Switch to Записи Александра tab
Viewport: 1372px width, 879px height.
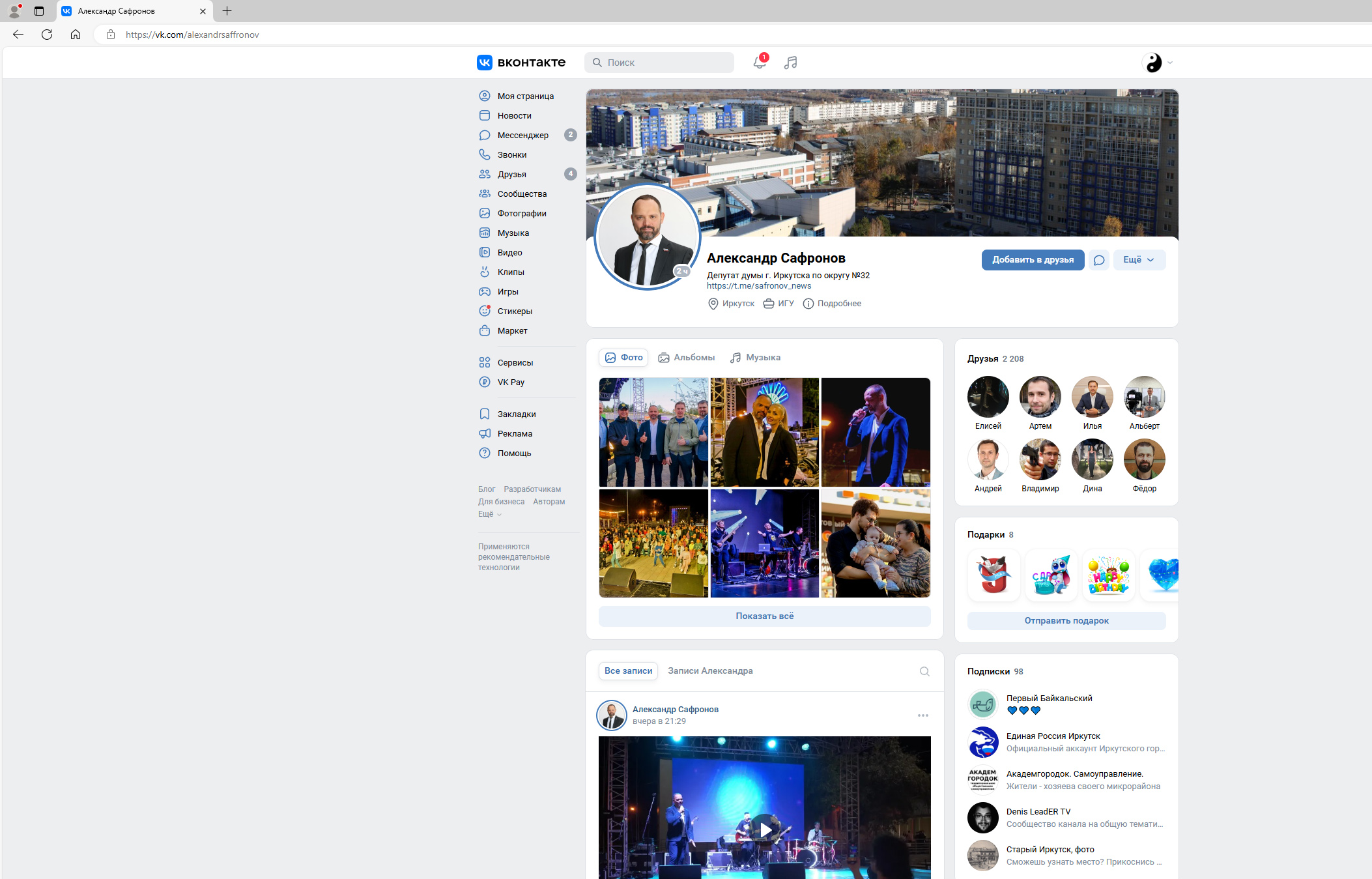(x=710, y=670)
